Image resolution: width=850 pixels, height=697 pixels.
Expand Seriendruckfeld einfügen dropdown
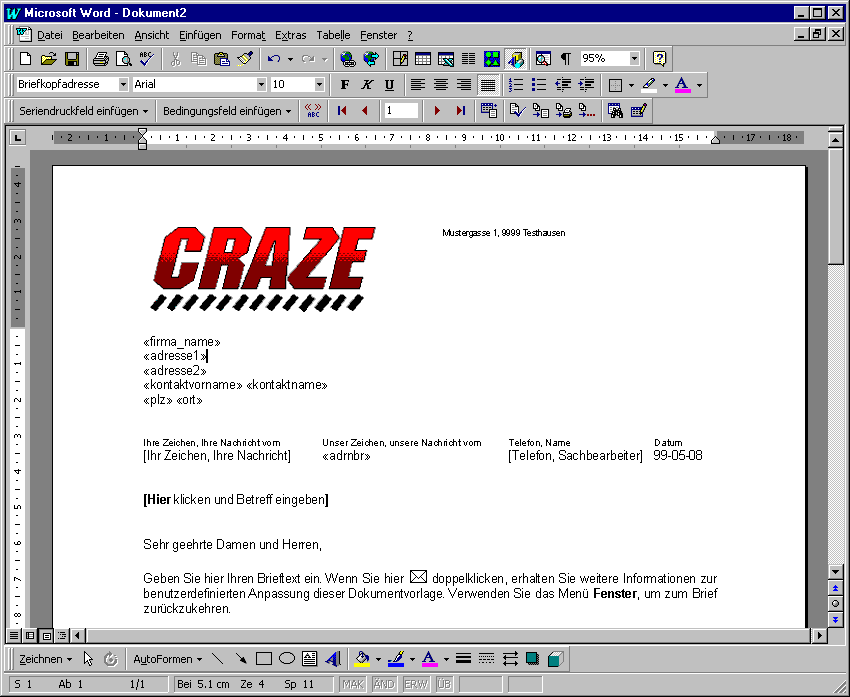tap(83, 111)
